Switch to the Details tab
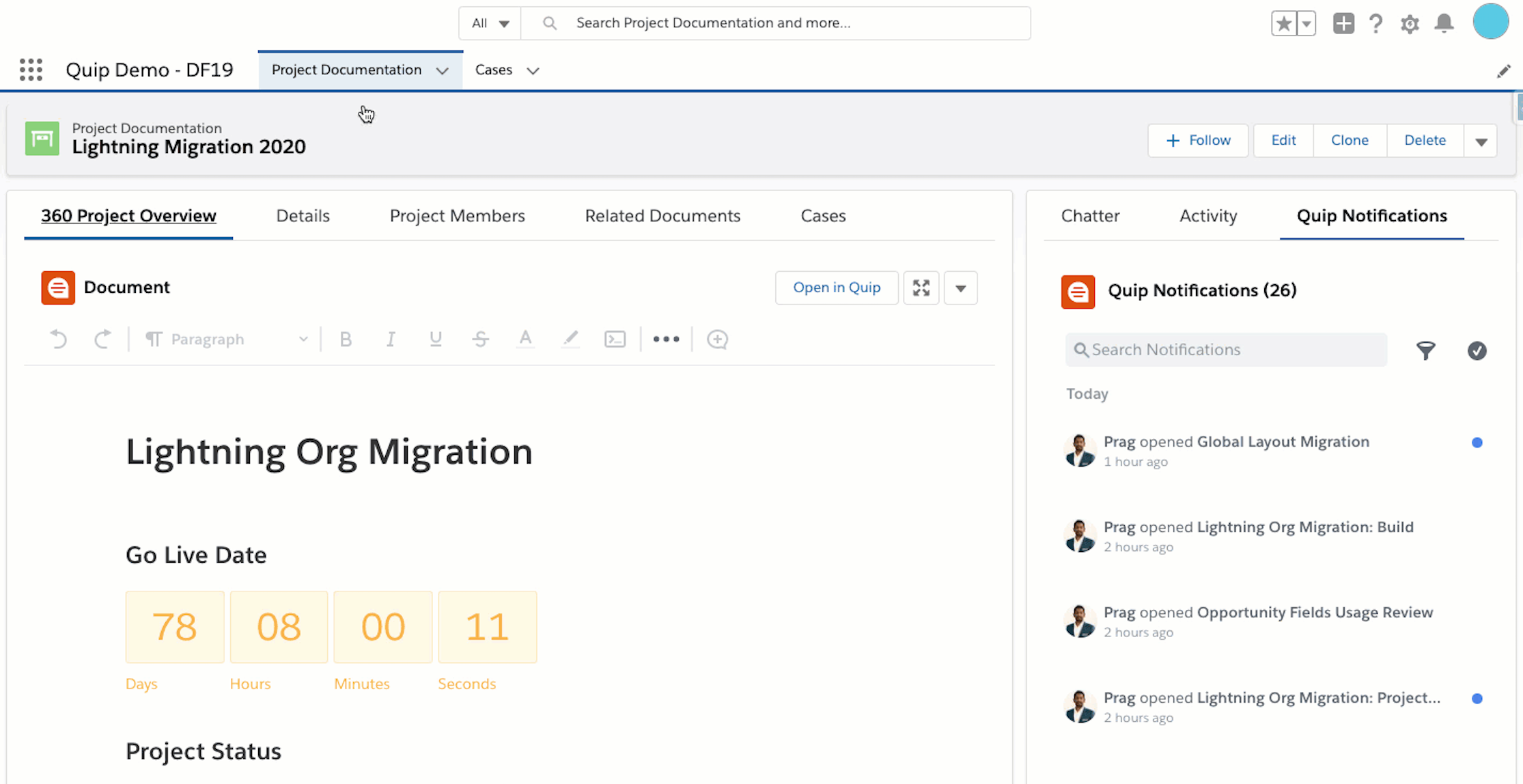This screenshot has height=784, width=1523. click(x=303, y=216)
